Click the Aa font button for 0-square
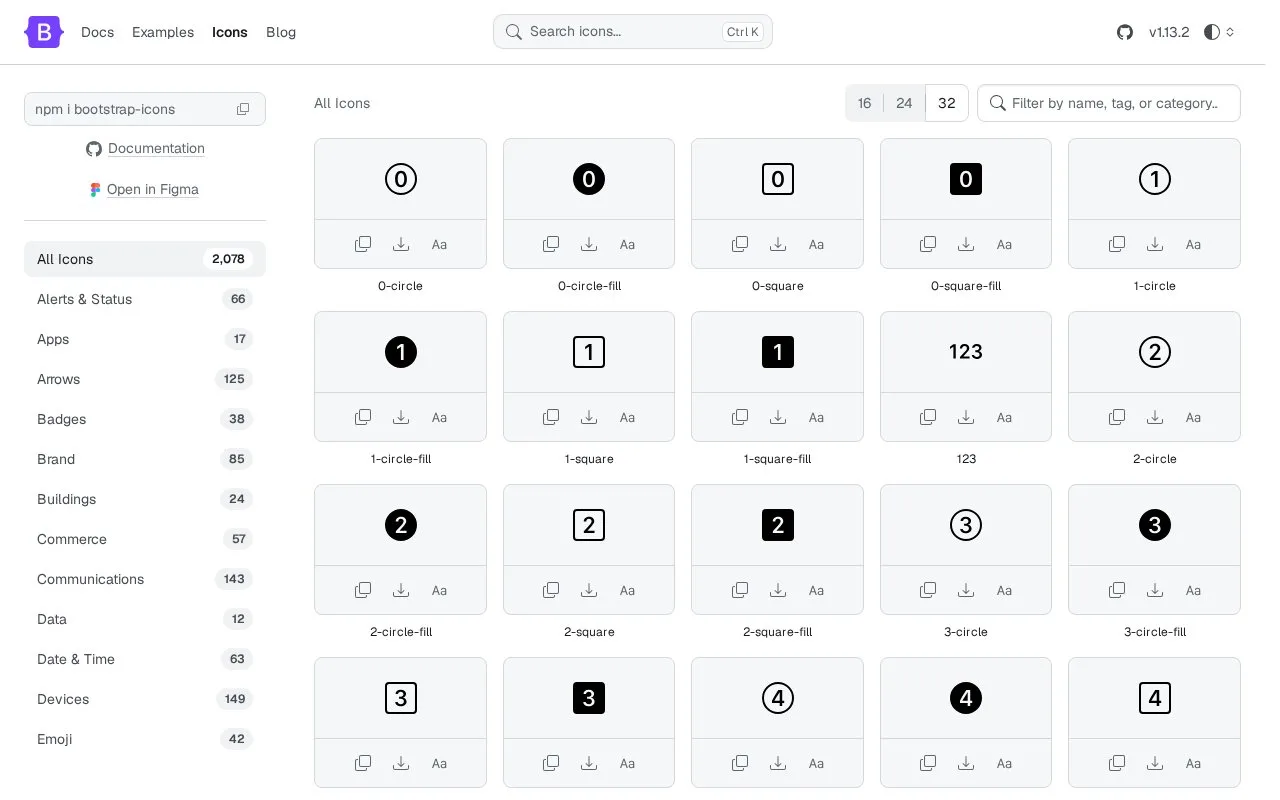 point(816,244)
